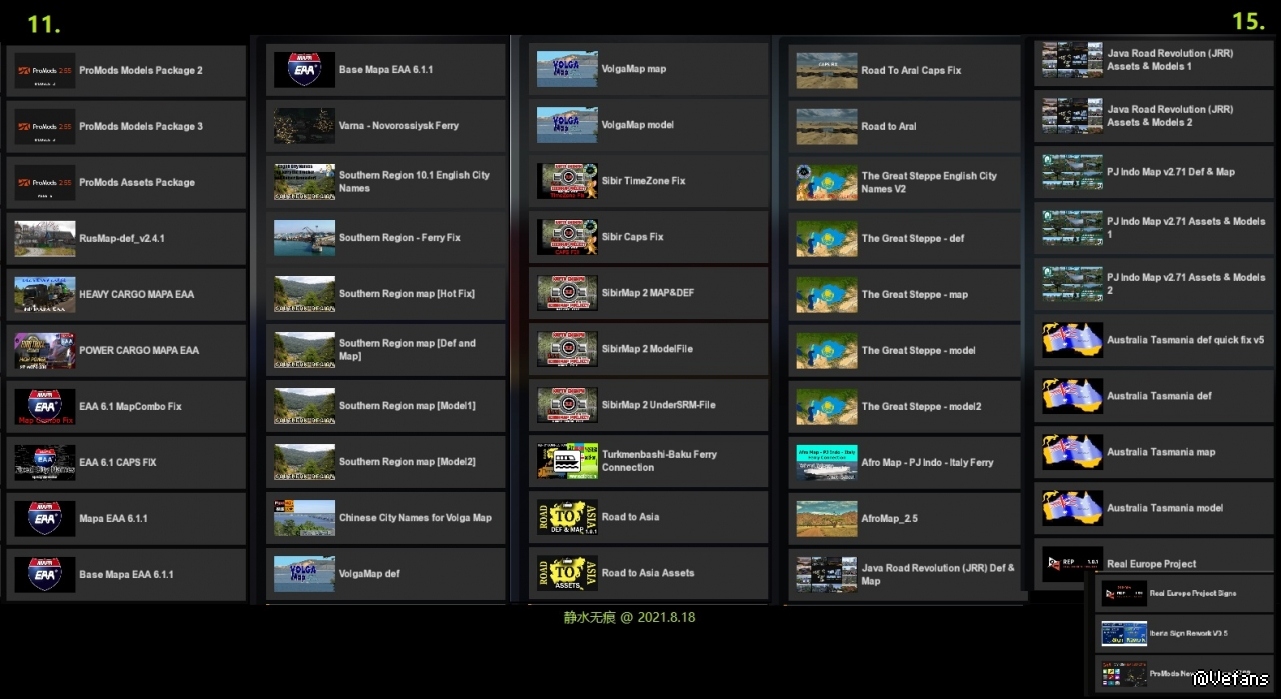Image resolution: width=1281 pixels, height=699 pixels.
Task: Select Java Road Revolution Assets & Models 2
Action: click(x=1154, y=116)
